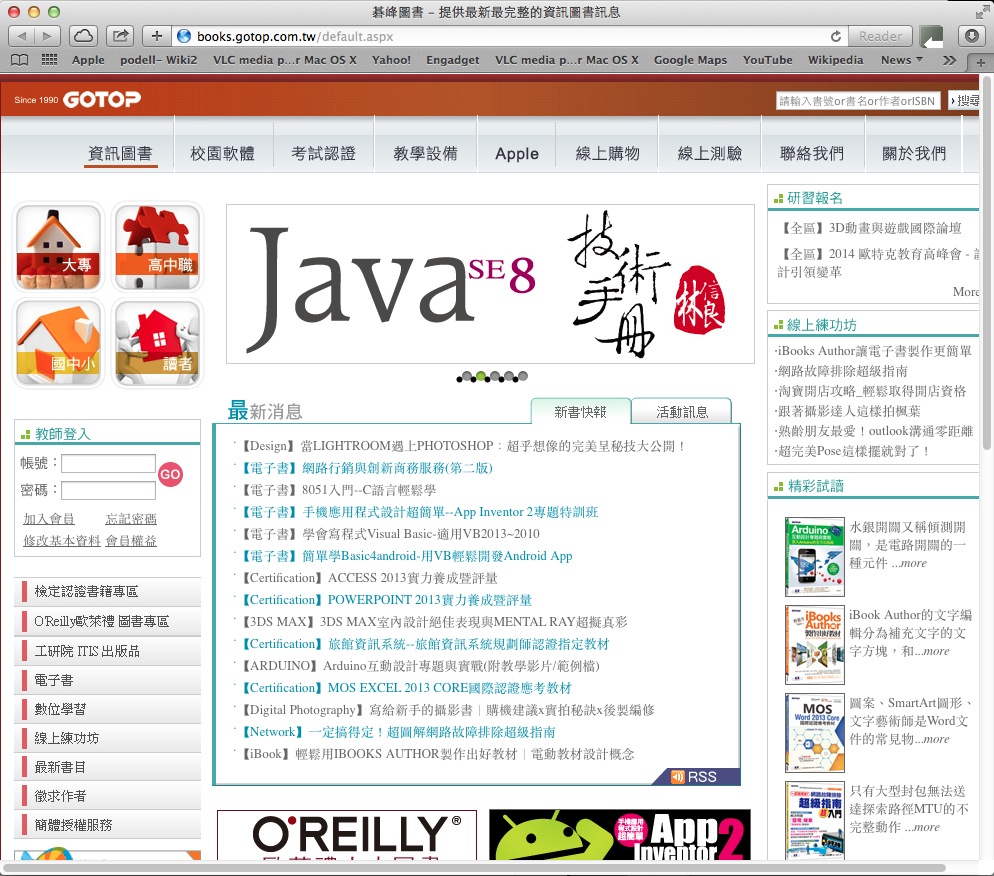Click the Java SE 8 banner image
Viewport: 994px width, 876px height.
click(x=490, y=284)
